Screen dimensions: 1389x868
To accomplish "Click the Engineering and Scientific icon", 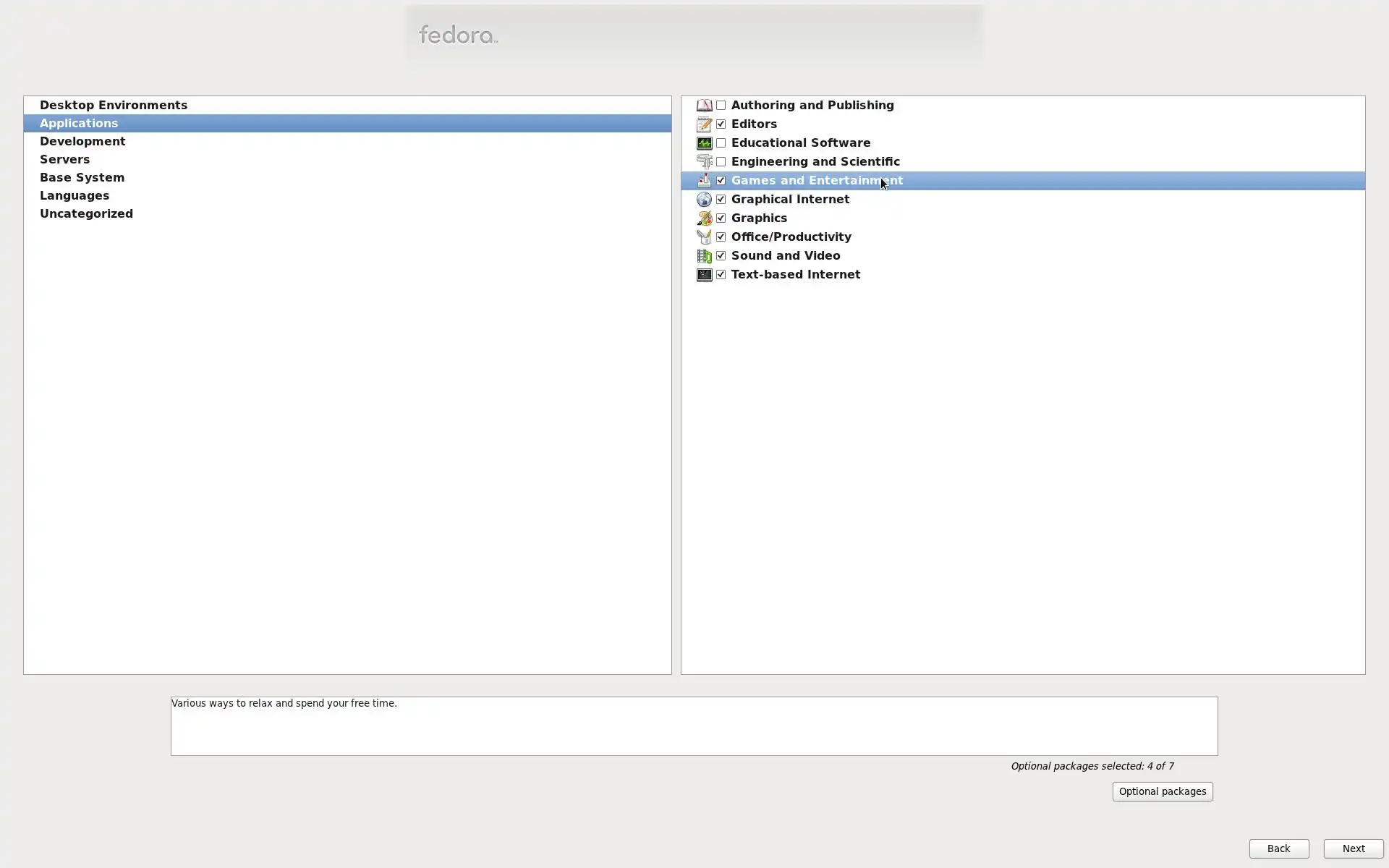I will [704, 162].
